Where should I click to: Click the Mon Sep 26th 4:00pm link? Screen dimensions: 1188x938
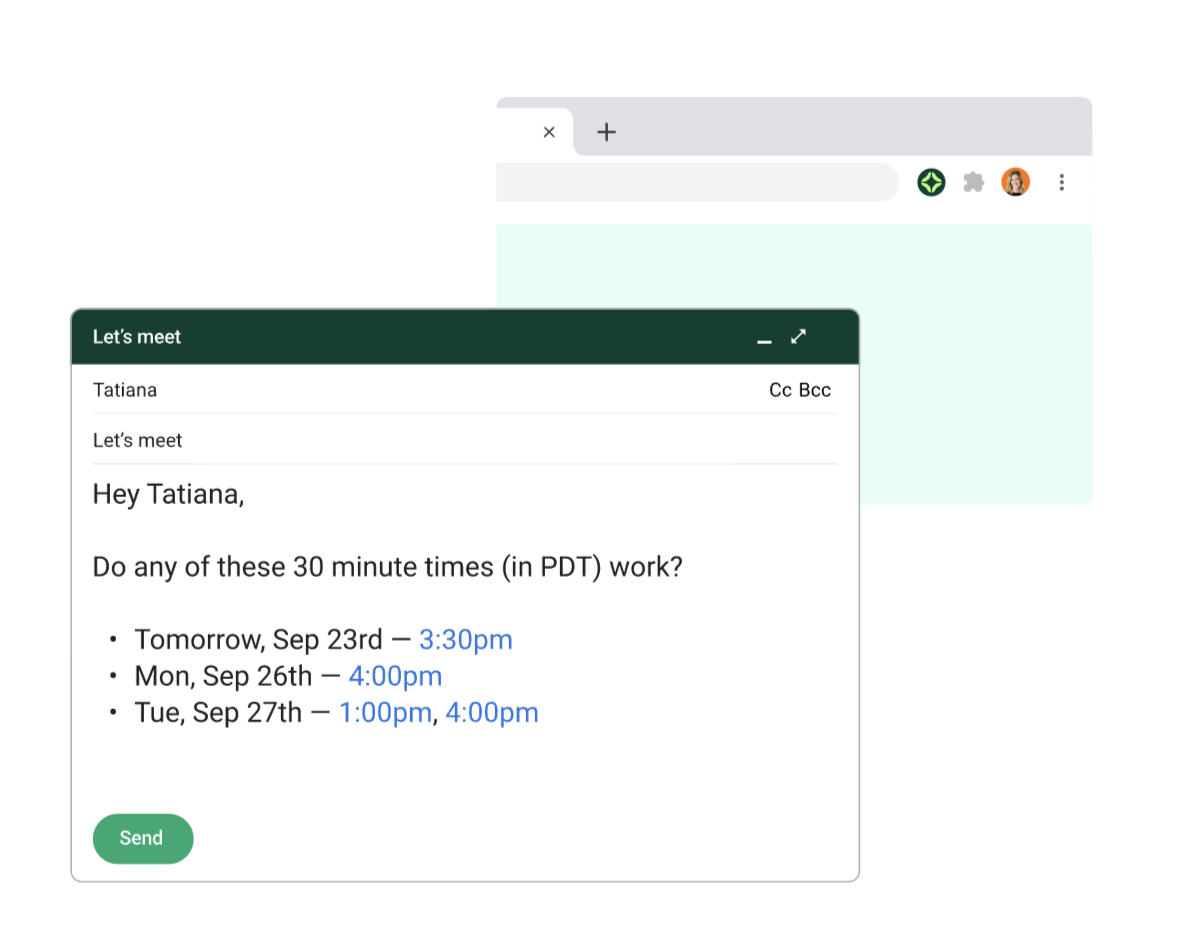coord(395,676)
